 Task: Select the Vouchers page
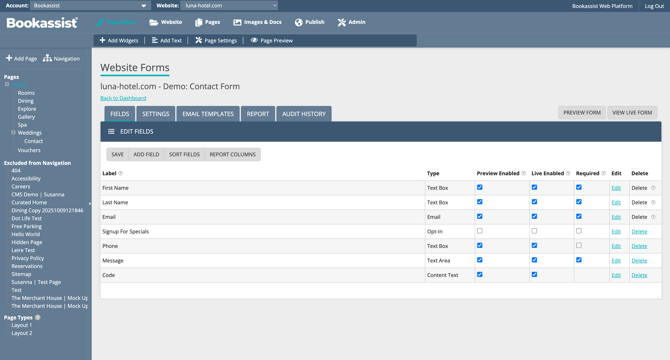[x=29, y=150]
